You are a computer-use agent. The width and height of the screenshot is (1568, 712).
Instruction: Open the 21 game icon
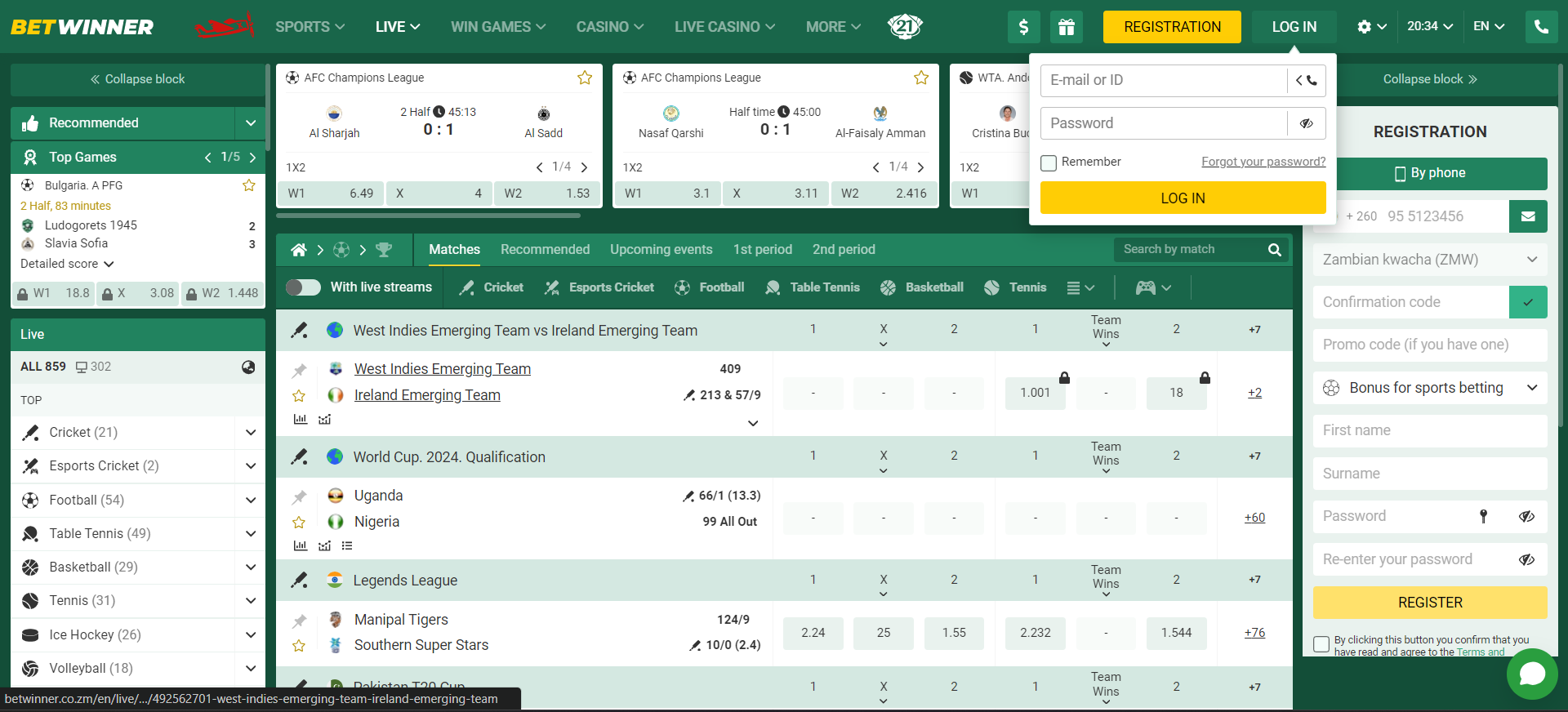point(905,27)
